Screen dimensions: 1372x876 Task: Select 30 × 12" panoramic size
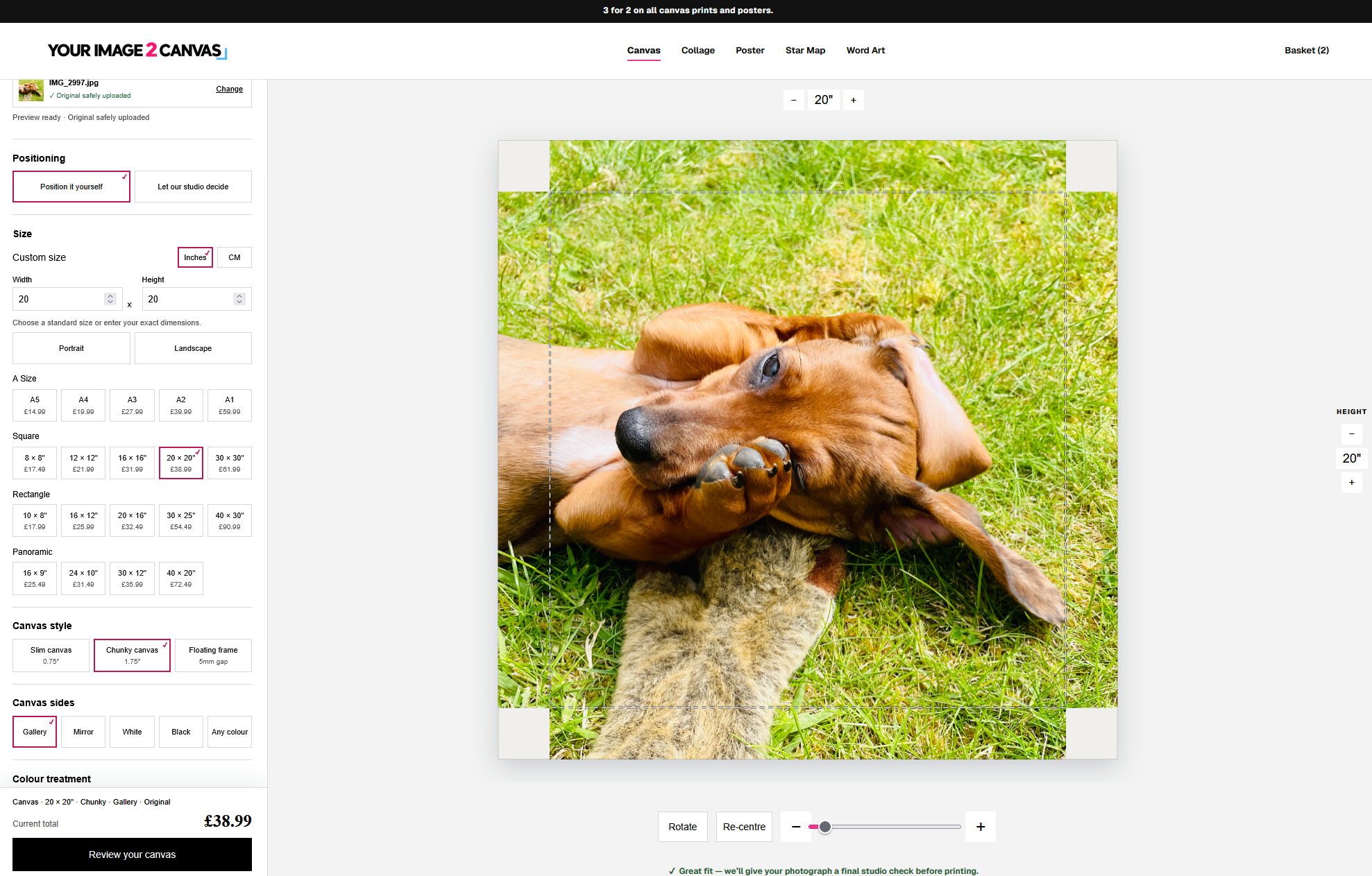click(x=132, y=578)
